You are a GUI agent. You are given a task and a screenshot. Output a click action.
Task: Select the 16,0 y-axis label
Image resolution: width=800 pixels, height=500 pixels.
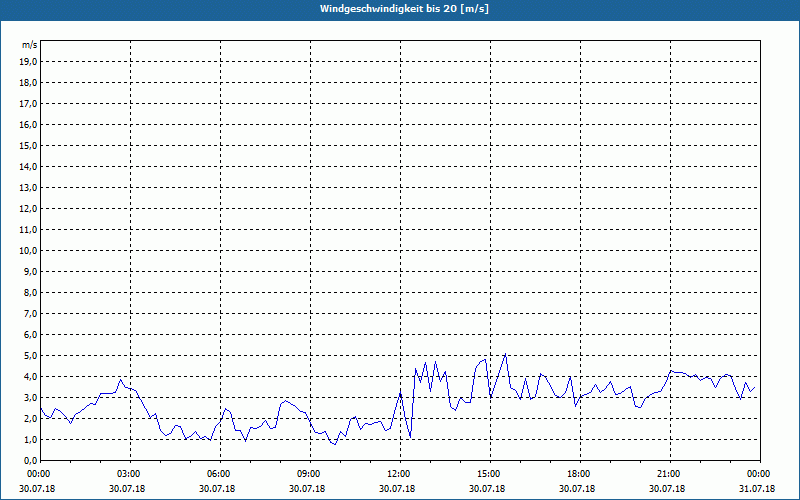28,124
